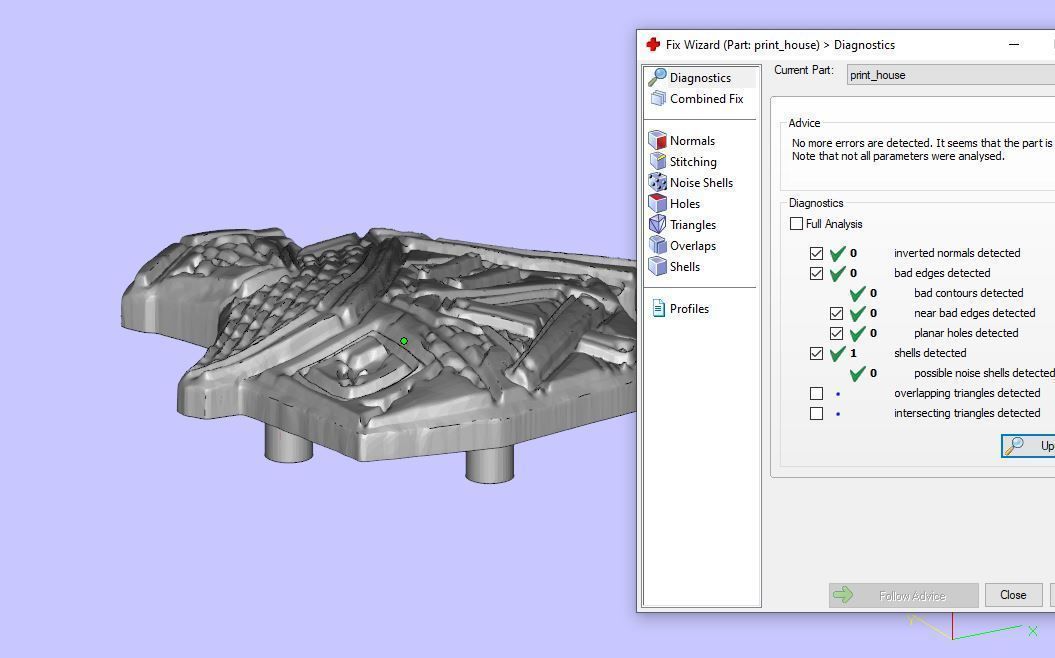Click 'inverted normals detected' text
The width and height of the screenshot is (1055, 658).
click(x=957, y=253)
